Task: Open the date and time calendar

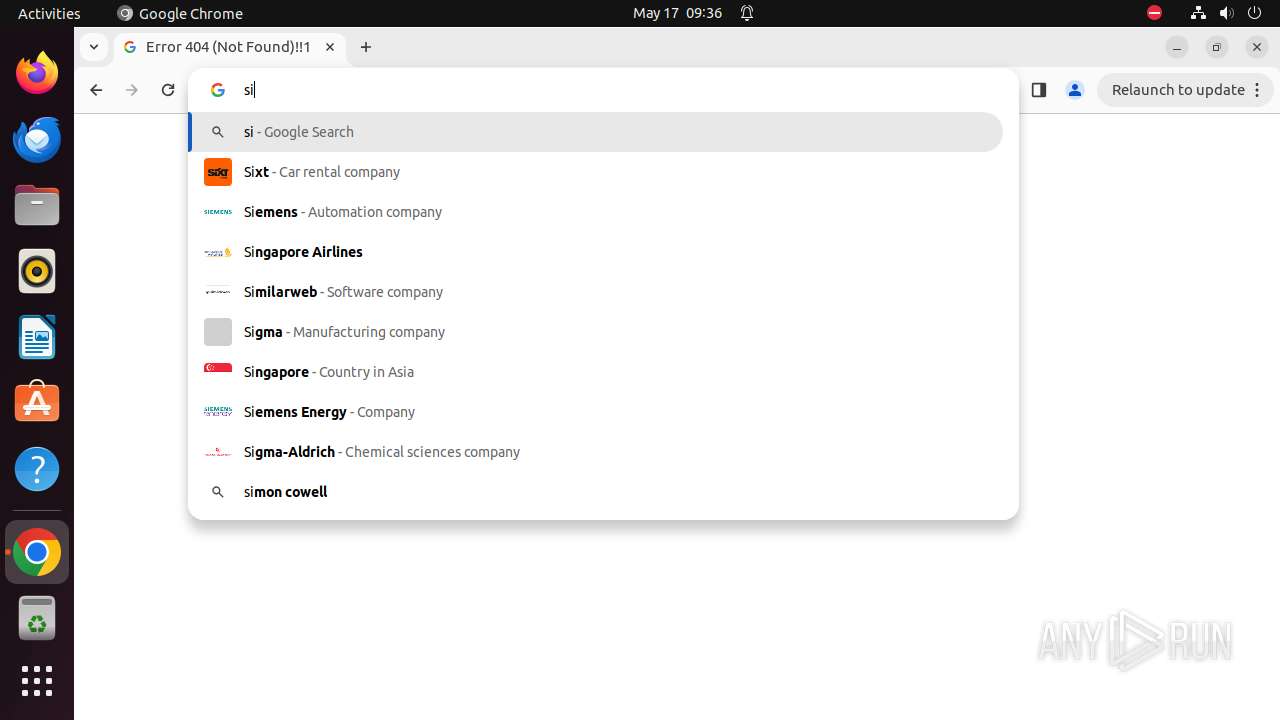Action: [x=677, y=13]
